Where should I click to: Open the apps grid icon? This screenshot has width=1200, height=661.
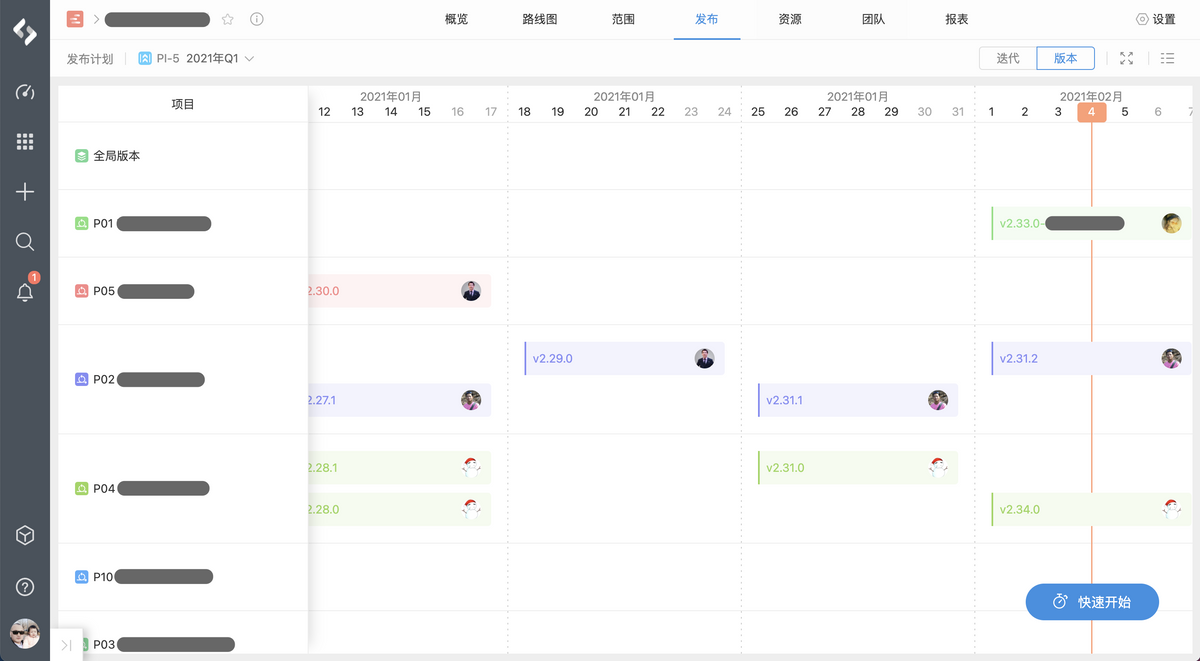tap(25, 142)
